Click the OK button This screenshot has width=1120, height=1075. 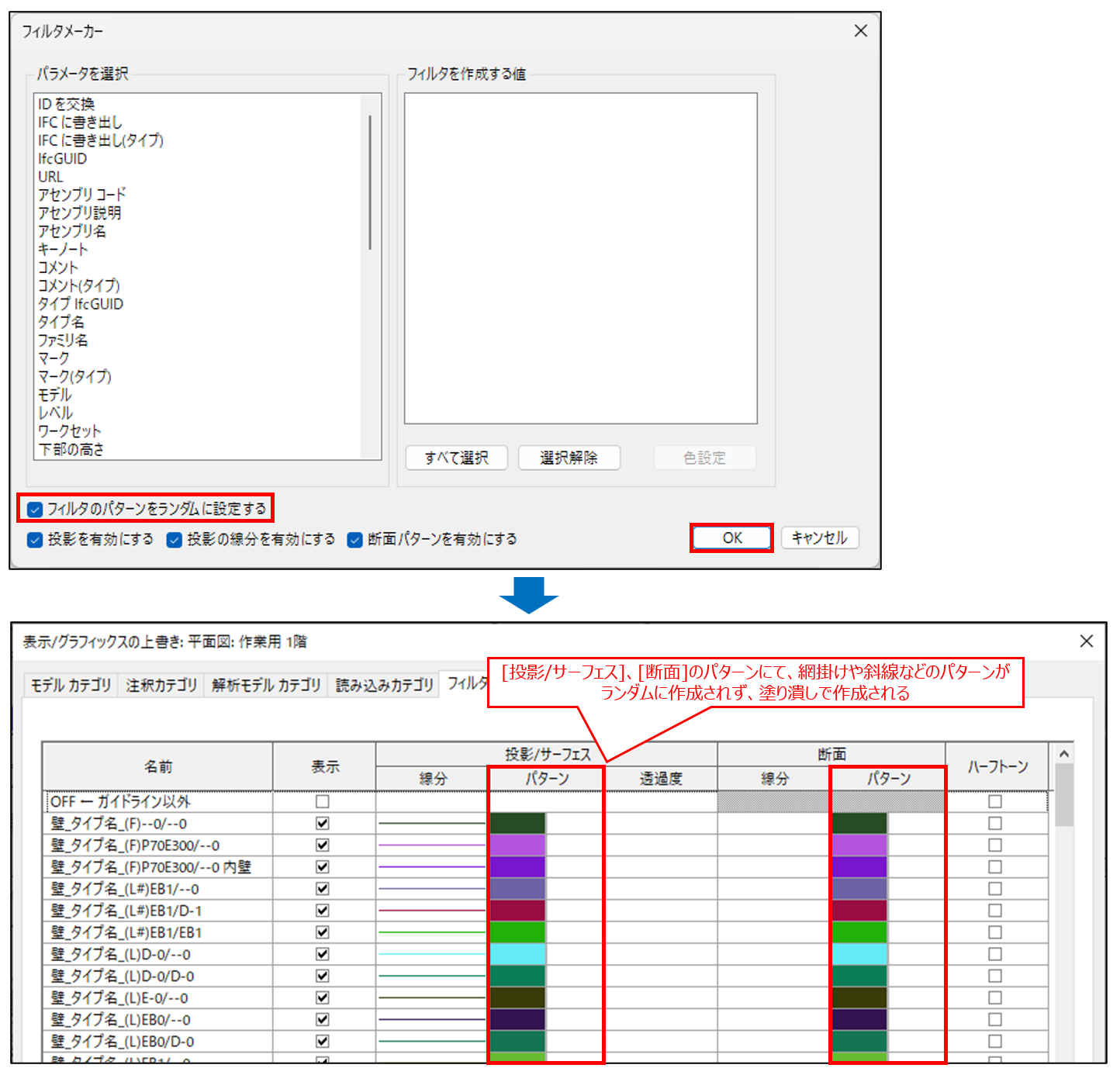731,537
